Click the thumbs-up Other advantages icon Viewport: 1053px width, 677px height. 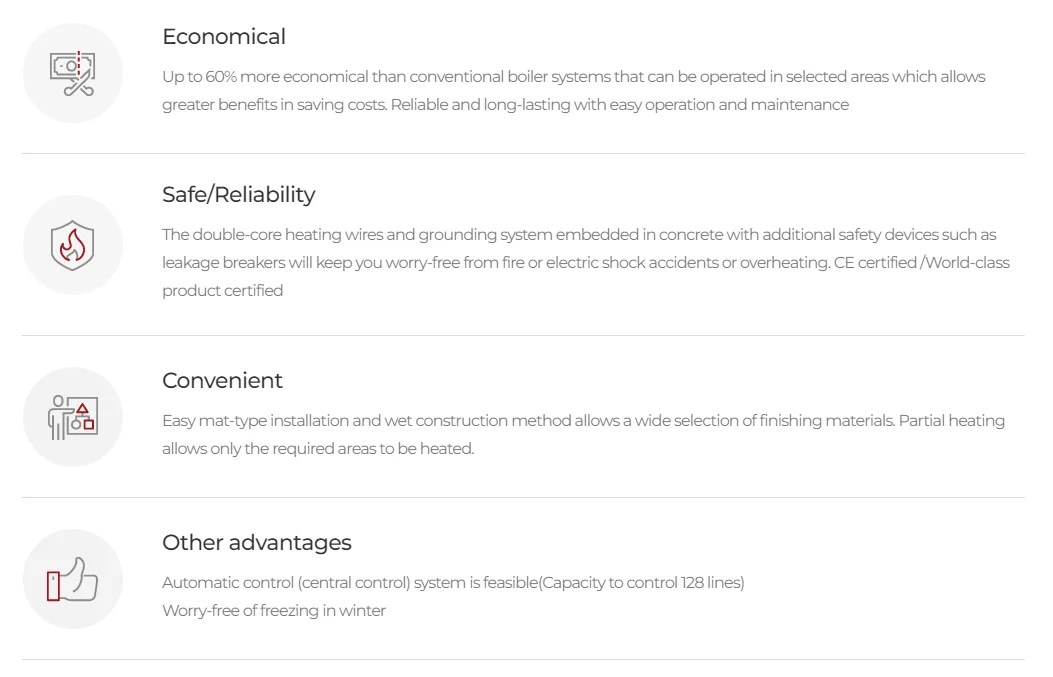pyautogui.click(x=72, y=579)
